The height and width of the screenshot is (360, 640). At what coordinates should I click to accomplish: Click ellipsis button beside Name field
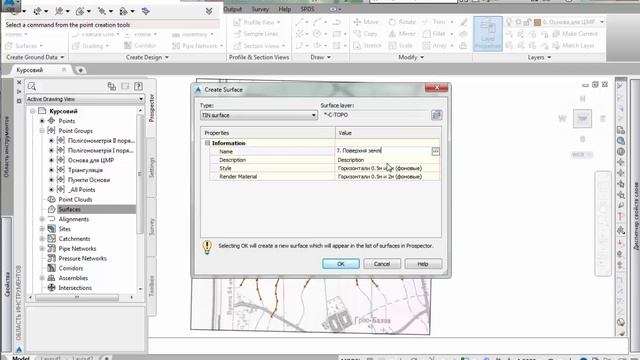(436, 151)
